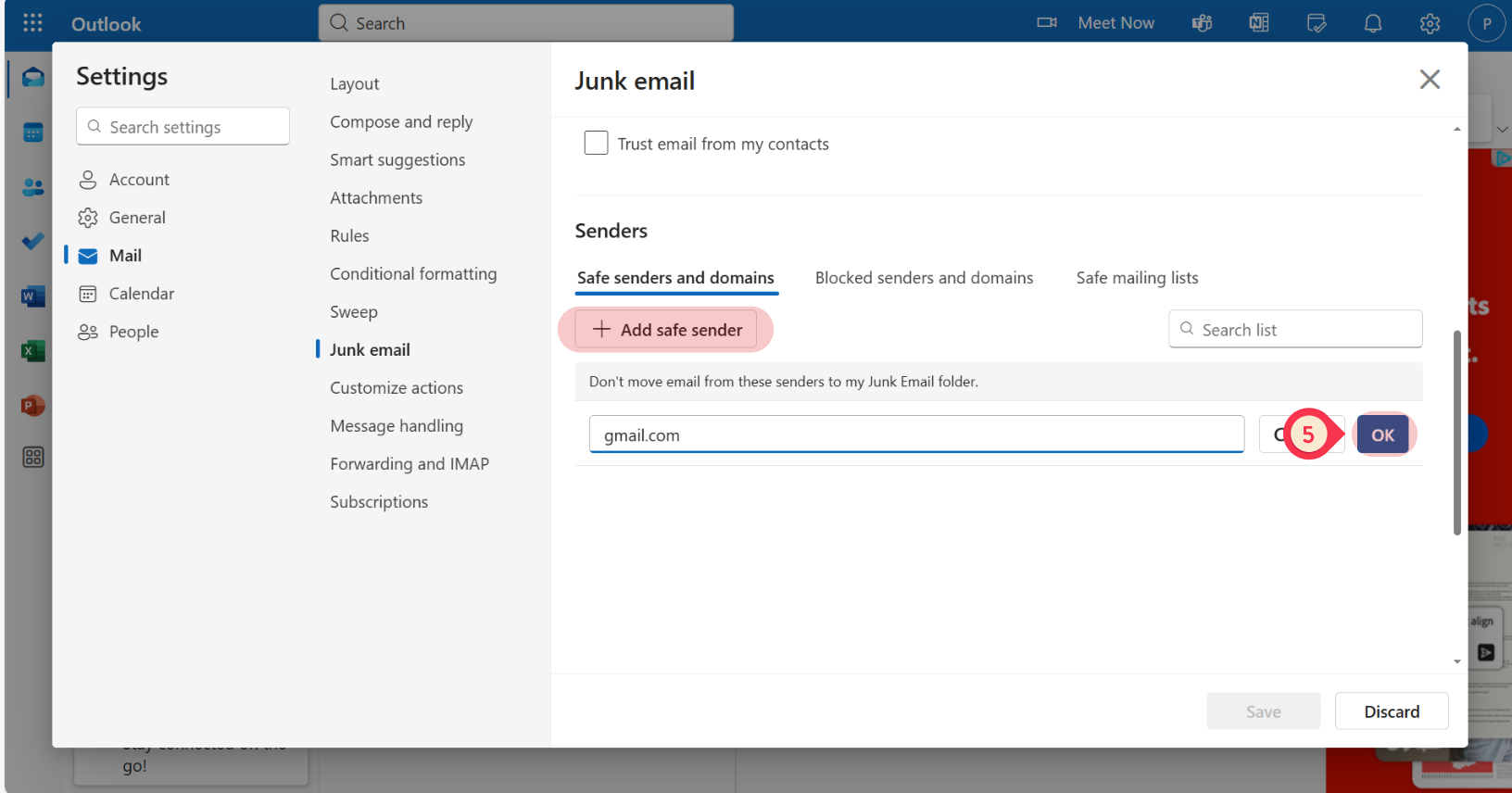The height and width of the screenshot is (793, 1512).
Task: Close the Settings dialog
Action: coord(1430,80)
